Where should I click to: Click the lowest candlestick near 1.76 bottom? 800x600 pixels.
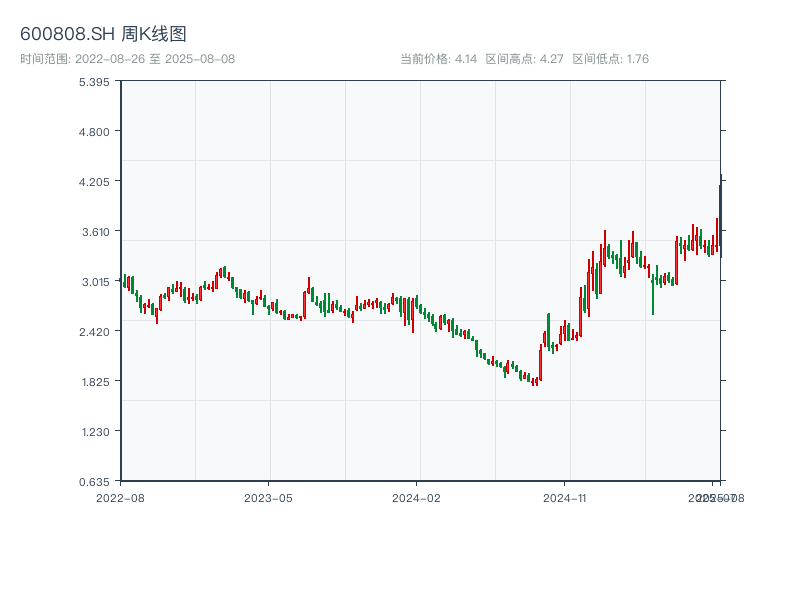(535, 381)
